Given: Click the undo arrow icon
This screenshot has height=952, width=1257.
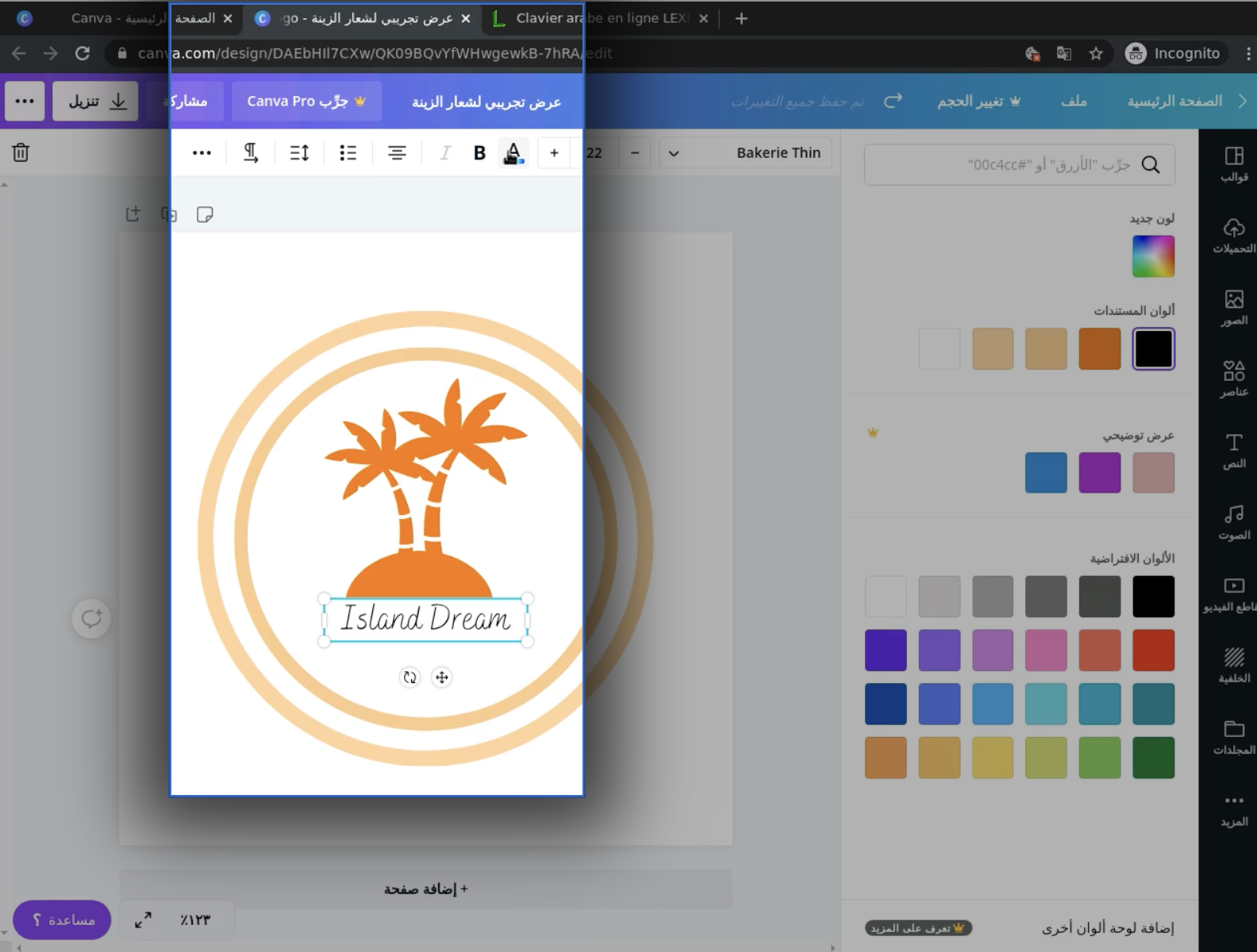Looking at the screenshot, I should coord(894,102).
